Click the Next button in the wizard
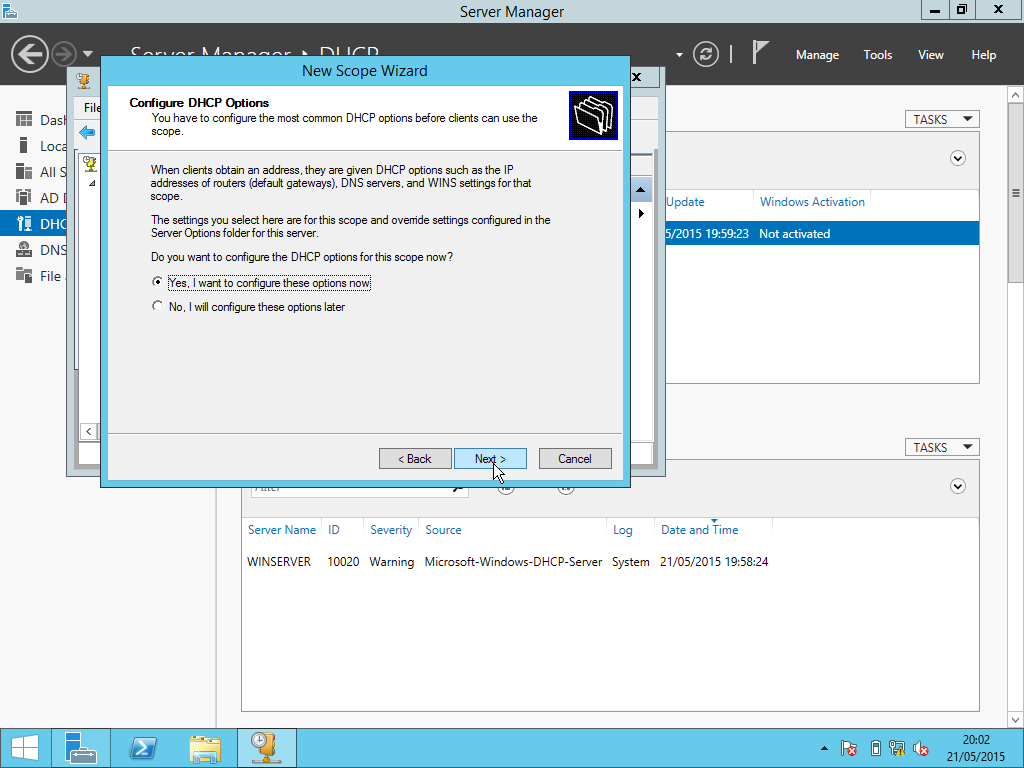This screenshot has width=1024, height=768. [x=490, y=458]
